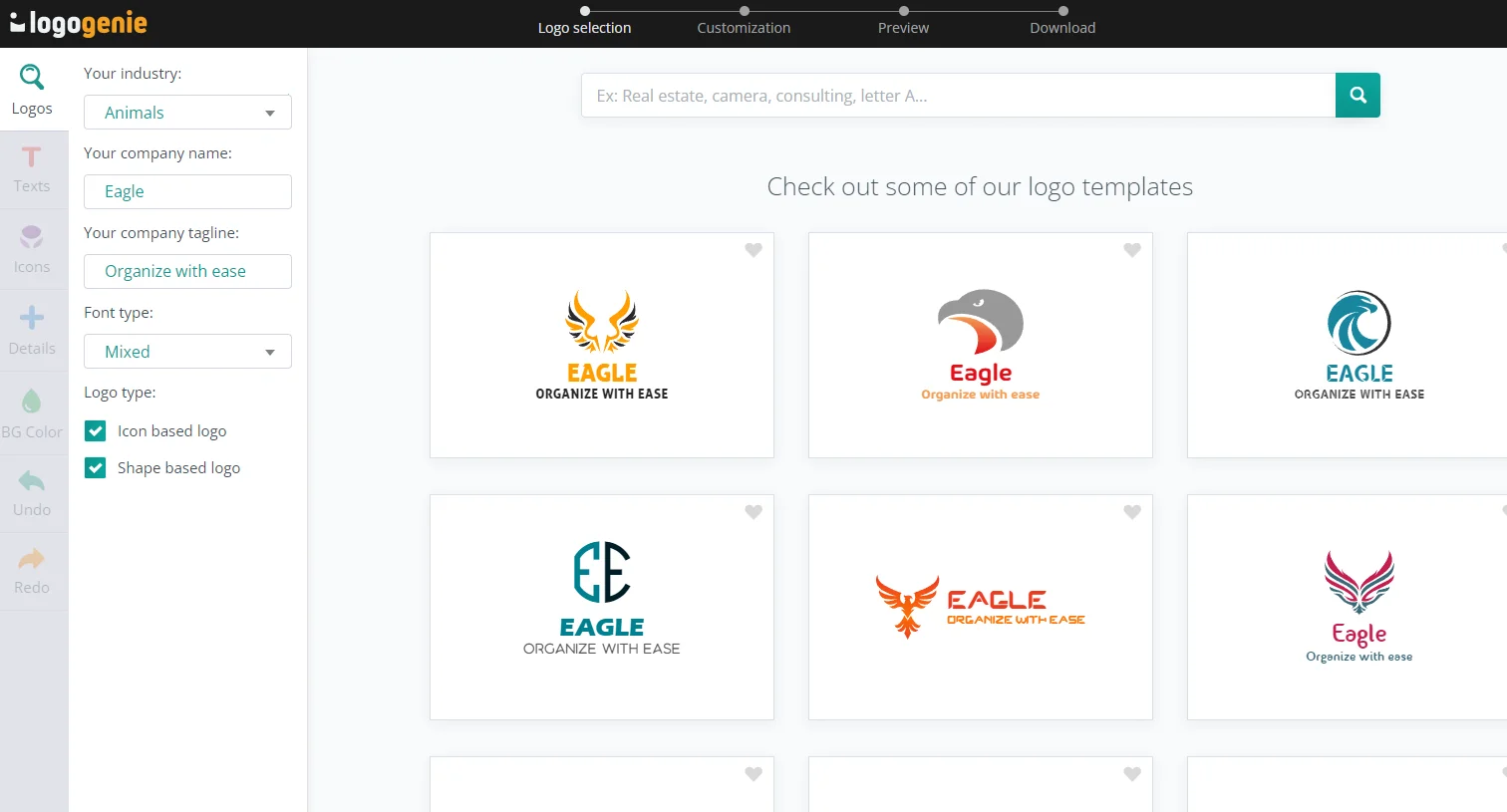Go to the Customization step
The height and width of the screenshot is (812, 1507).
click(x=744, y=28)
